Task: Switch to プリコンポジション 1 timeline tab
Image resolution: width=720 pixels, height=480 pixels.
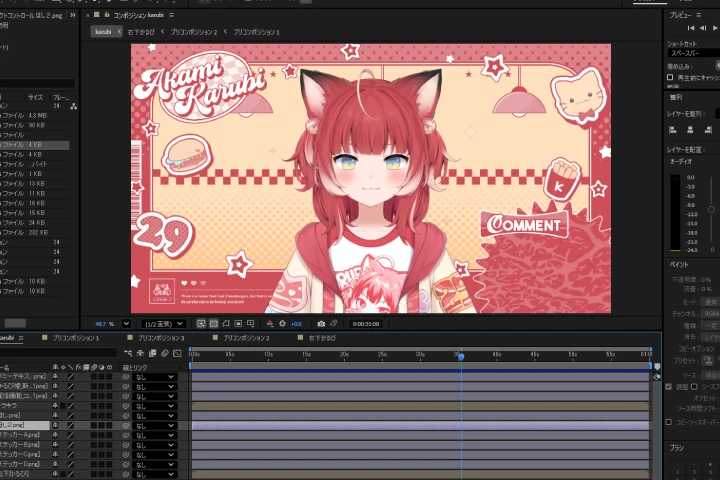Action: tap(76, 338)
